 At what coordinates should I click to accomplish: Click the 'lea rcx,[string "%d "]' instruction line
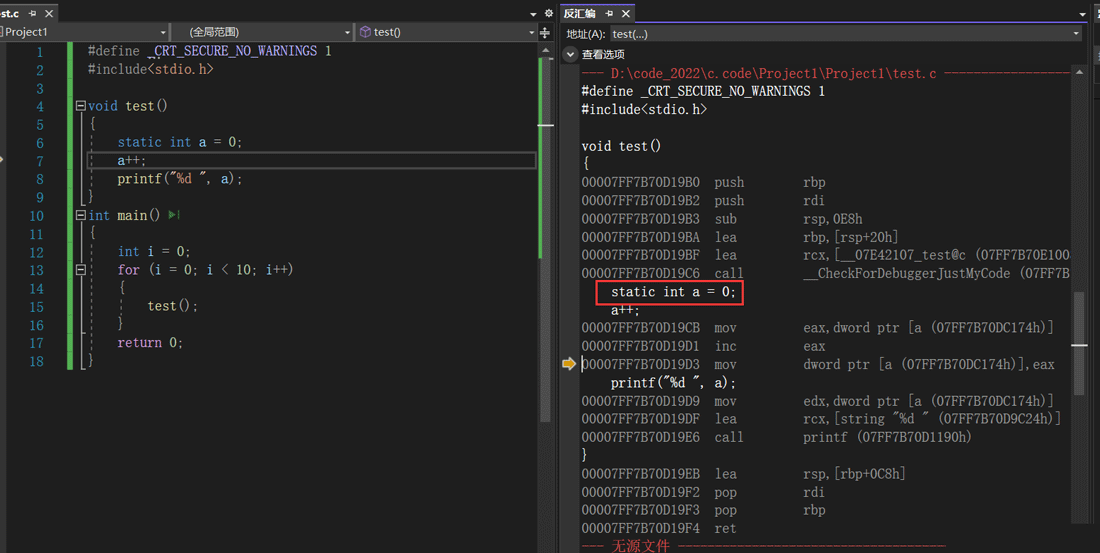point(821,419)
